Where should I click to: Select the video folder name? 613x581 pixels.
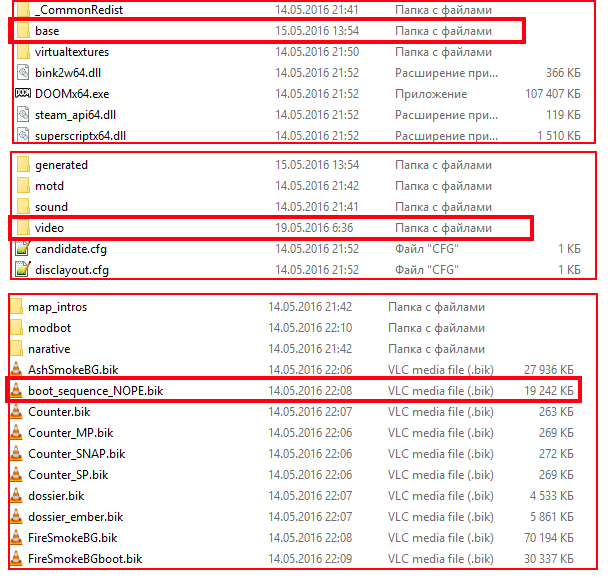click(49, 228)
